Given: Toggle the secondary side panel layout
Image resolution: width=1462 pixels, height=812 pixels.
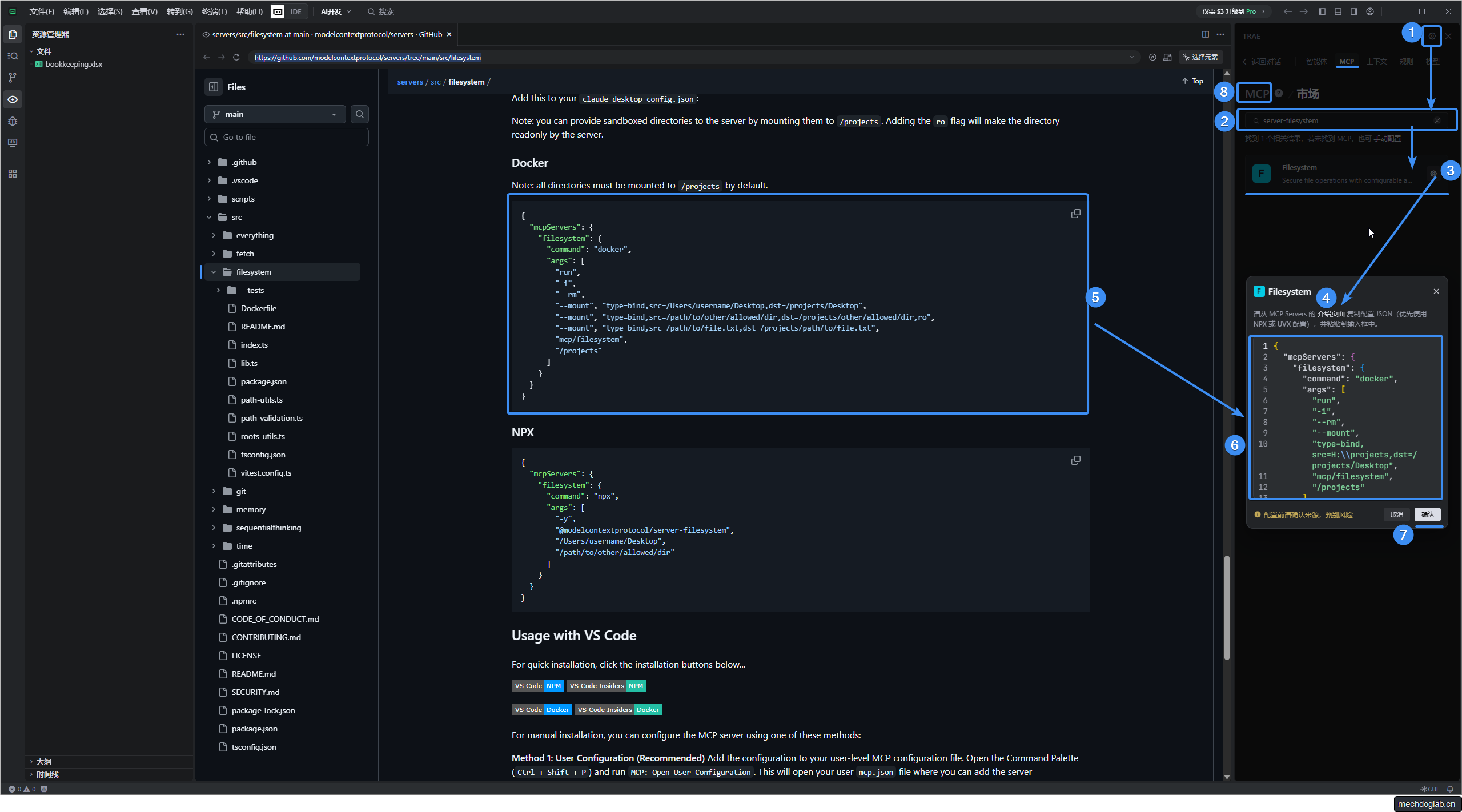Looking at the screenshot, I should pos(1353,11).
